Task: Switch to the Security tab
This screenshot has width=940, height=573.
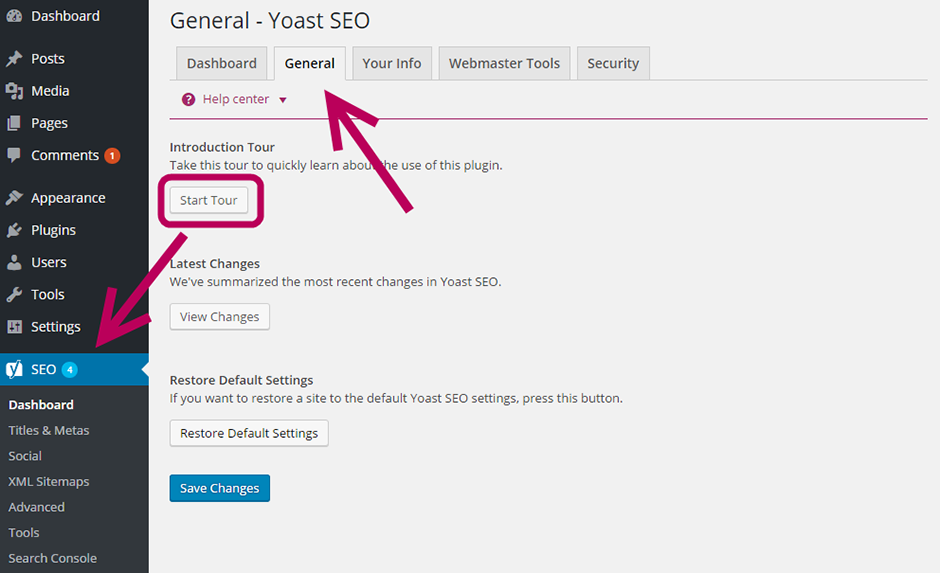Action: point(613,64)
